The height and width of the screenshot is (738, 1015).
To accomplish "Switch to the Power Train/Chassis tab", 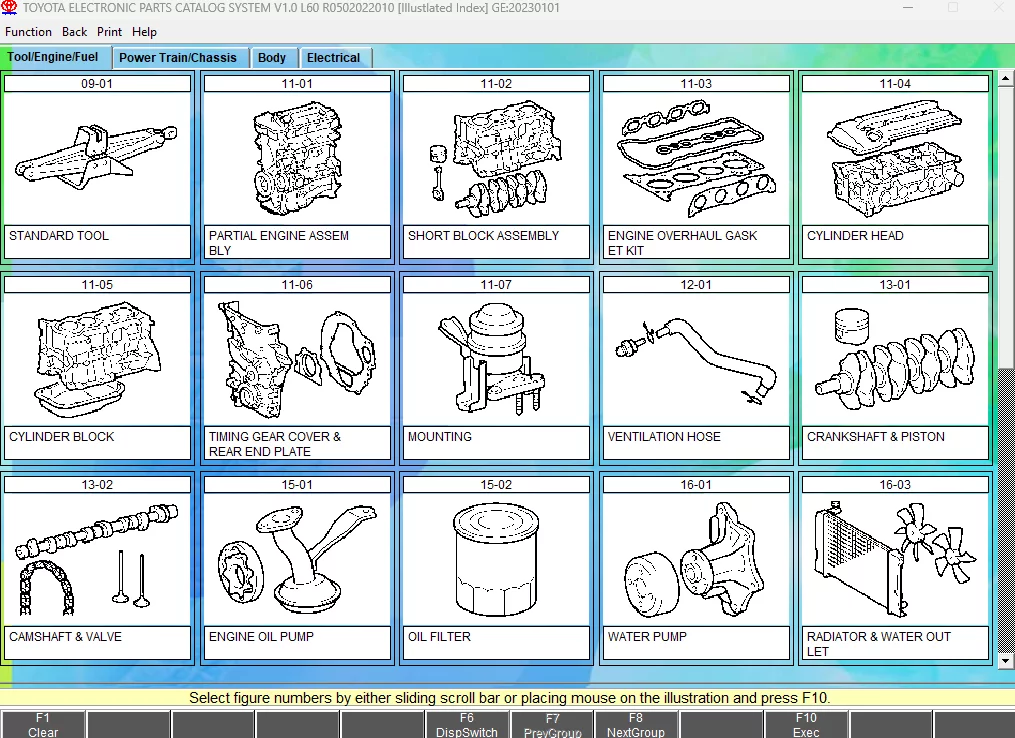I will pos(178,58).
